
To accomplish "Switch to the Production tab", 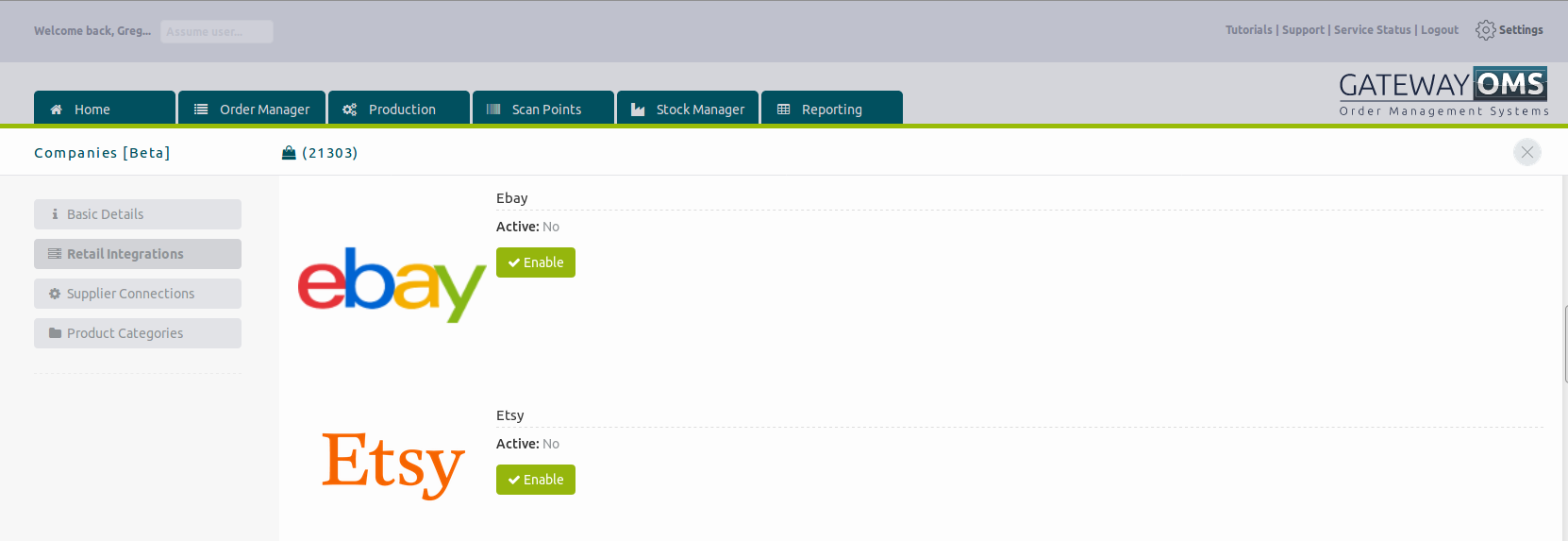I will coord(399,108).
